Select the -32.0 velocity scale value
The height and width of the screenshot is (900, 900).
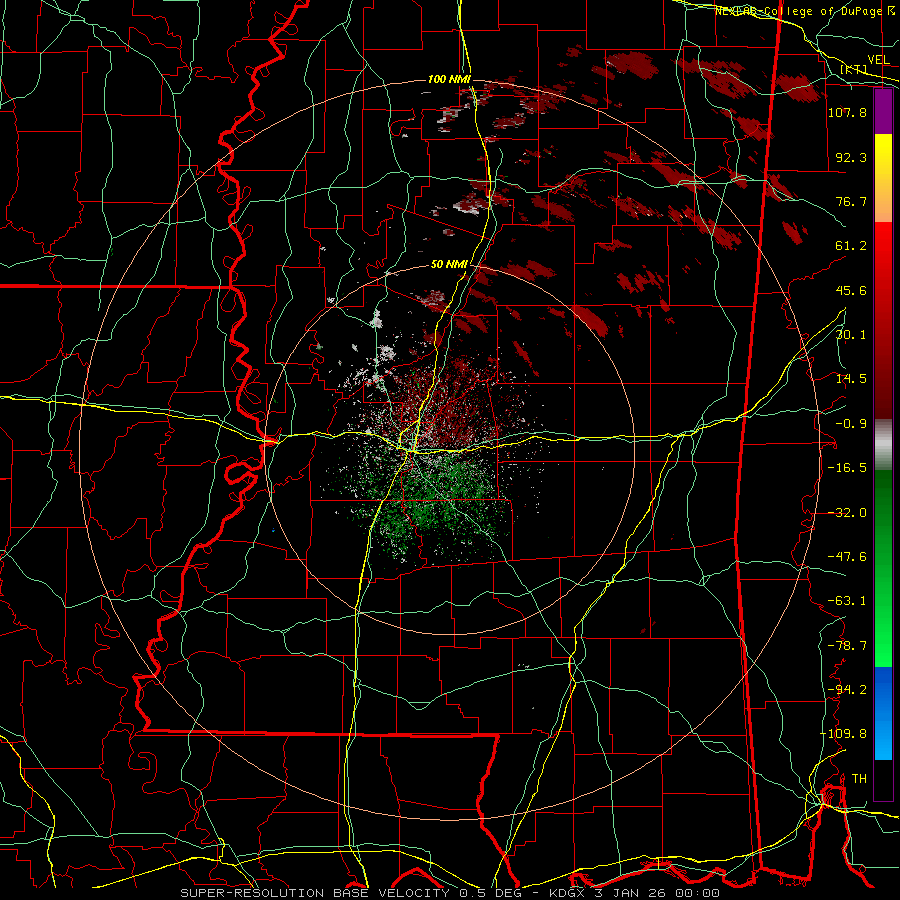pos(847,513)
